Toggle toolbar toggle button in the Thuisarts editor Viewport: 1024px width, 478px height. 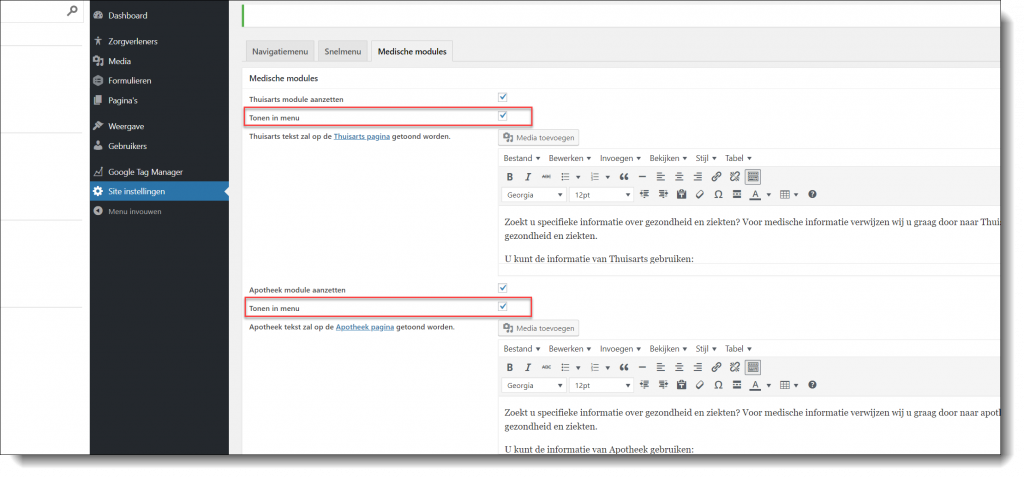point(753,176)
